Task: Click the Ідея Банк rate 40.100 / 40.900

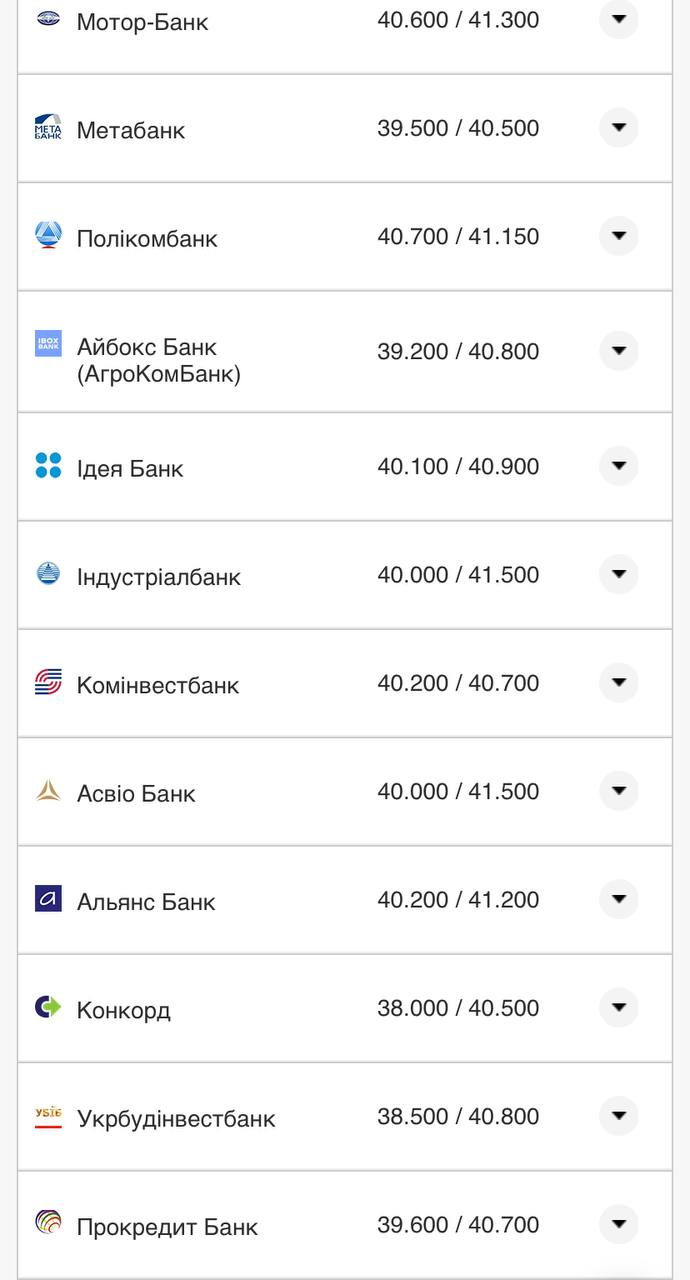Action: [458, 467]
